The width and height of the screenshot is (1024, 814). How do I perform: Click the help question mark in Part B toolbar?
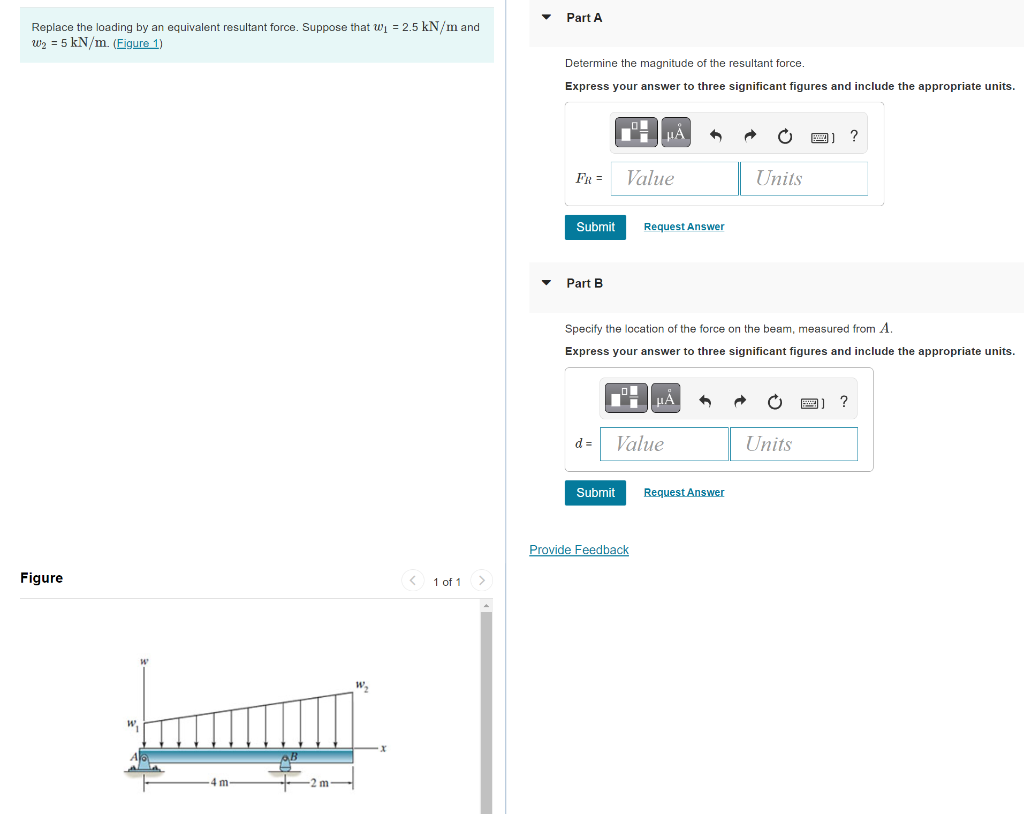pyautogui.click(x=843, y=401)
